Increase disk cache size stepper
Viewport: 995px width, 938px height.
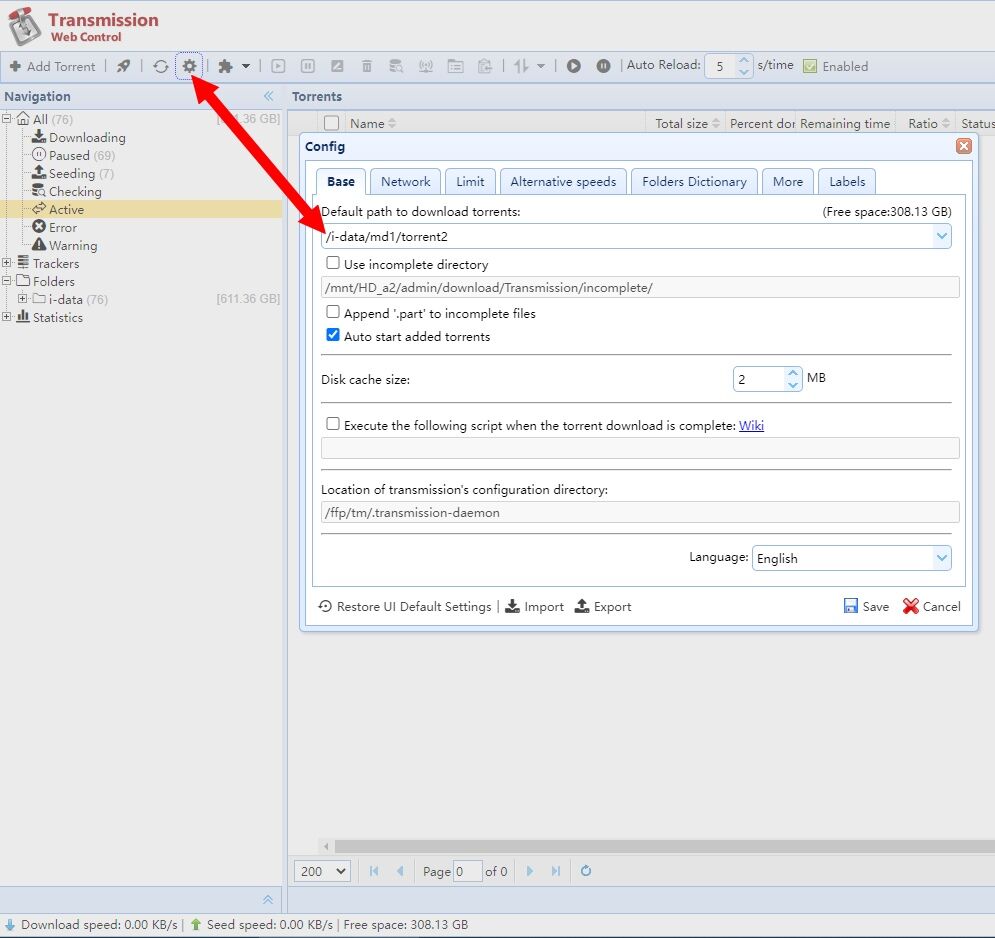point(793,373)
